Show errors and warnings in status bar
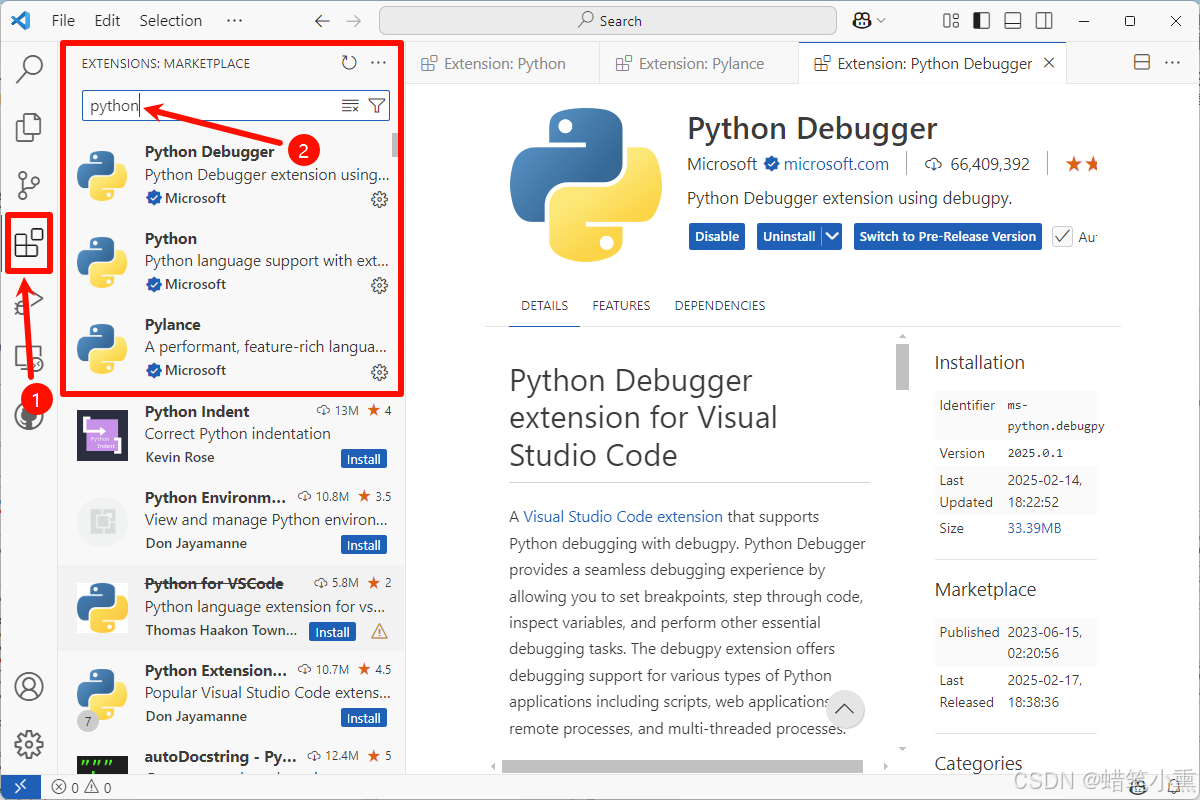1200x800 pixels. tap(82, 787)
